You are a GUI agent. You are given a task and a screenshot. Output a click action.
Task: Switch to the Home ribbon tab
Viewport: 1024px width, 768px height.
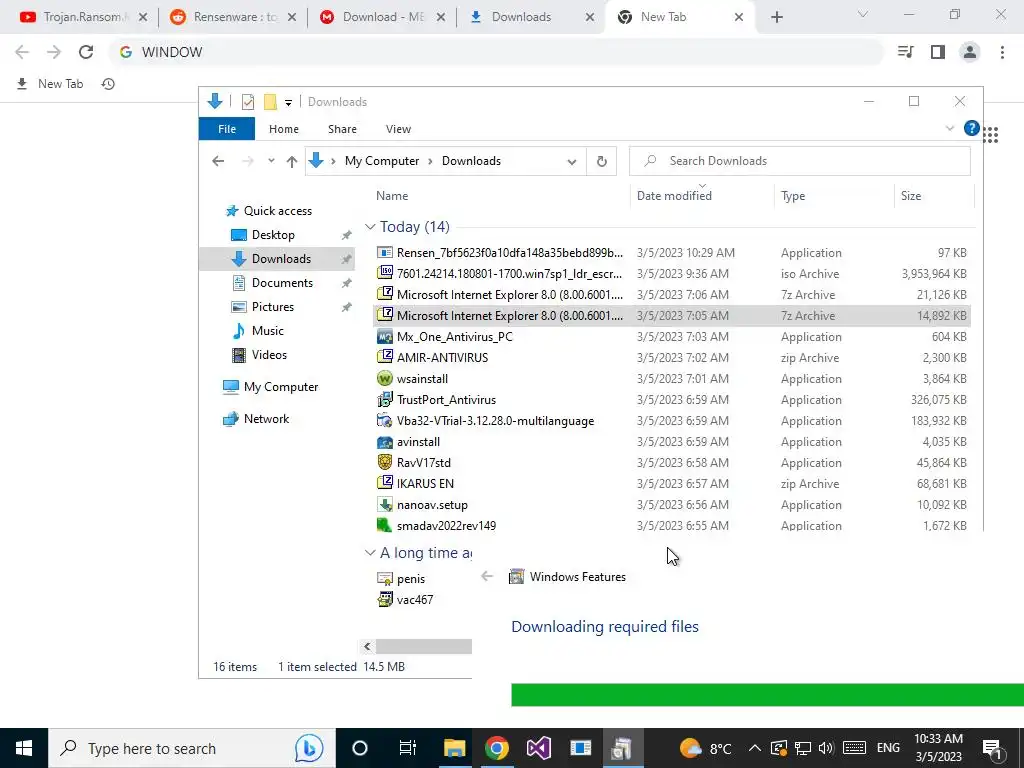click(283, 129)
